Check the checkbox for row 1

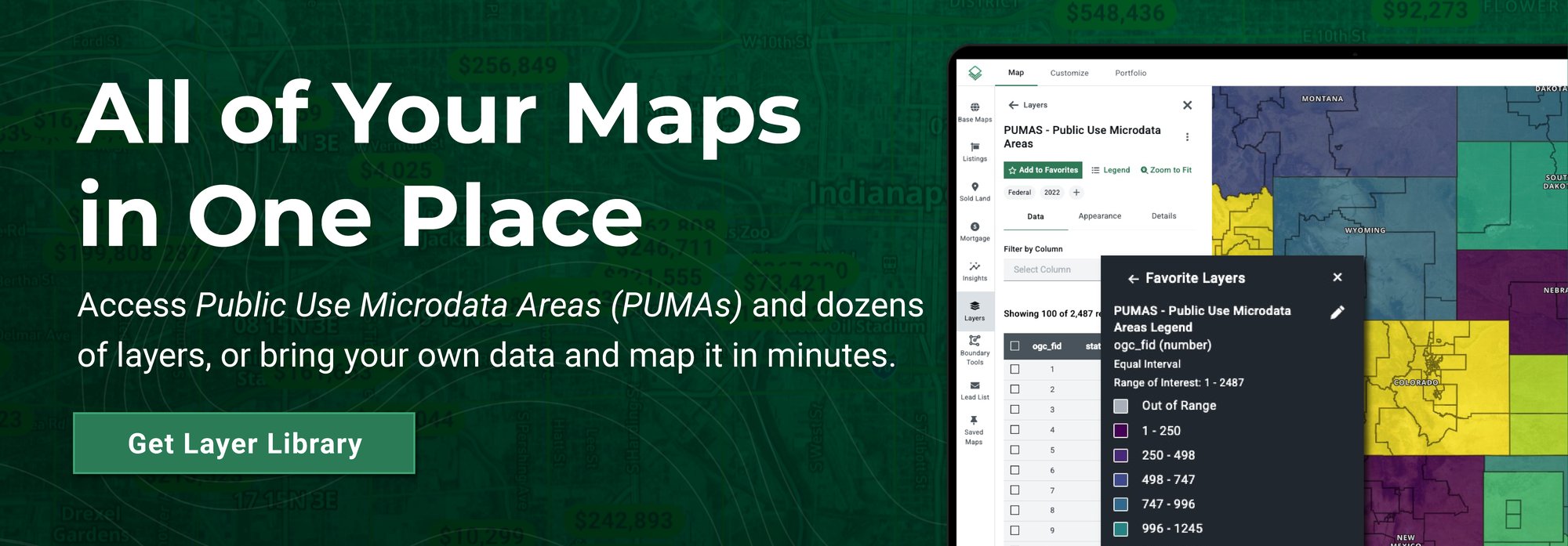1014,369
